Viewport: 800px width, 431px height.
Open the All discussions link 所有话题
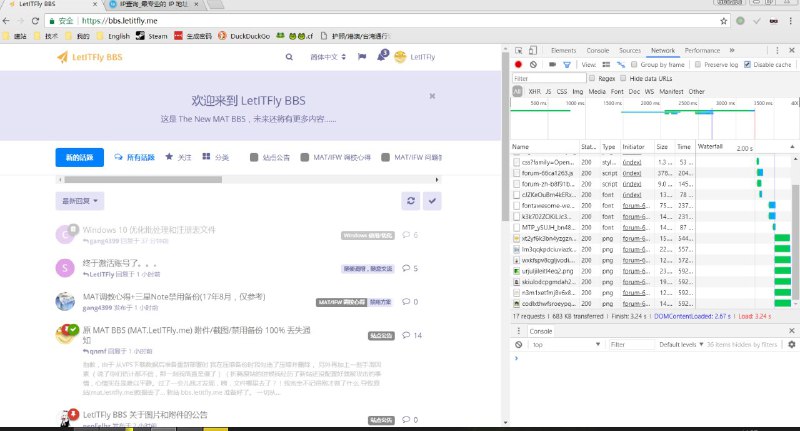(135, 157)
